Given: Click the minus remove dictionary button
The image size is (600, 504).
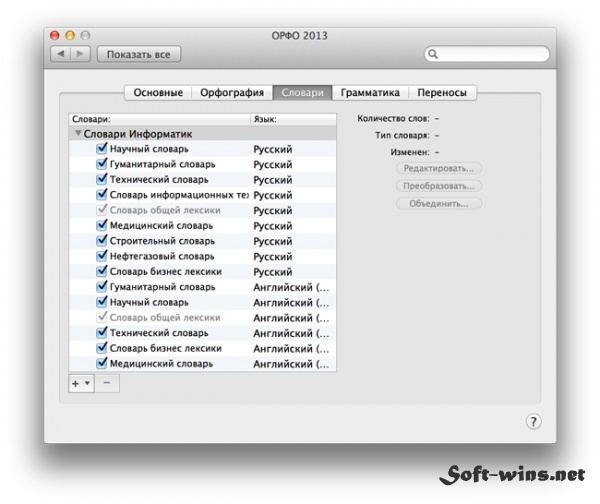Looking at the screenshot, I should pyautogui.click(x=107, y=383).
